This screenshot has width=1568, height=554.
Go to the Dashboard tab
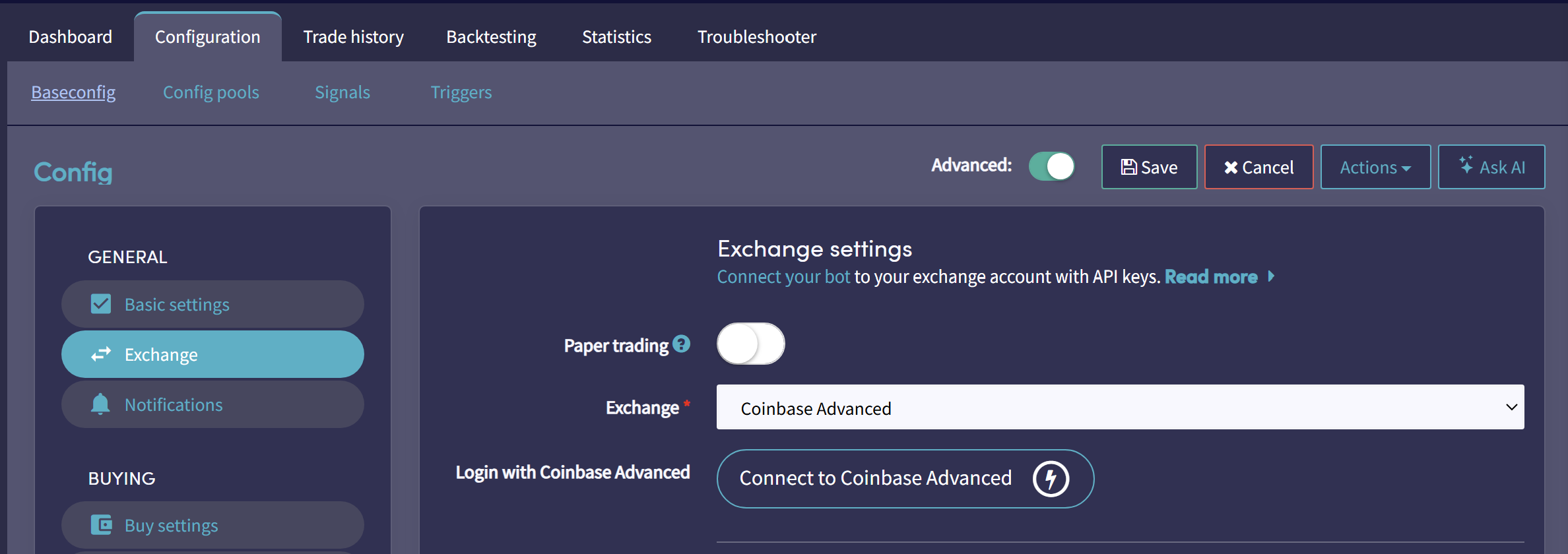pos(71,37)
